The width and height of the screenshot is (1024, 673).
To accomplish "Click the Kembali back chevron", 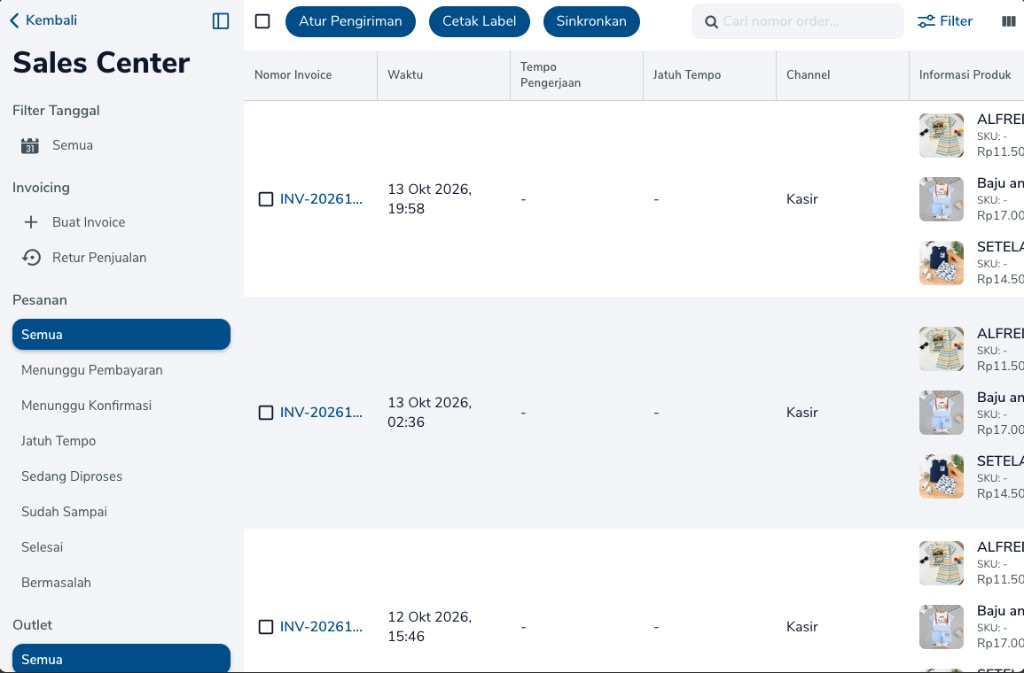I will pyautogui.click(x=14, y=21).
